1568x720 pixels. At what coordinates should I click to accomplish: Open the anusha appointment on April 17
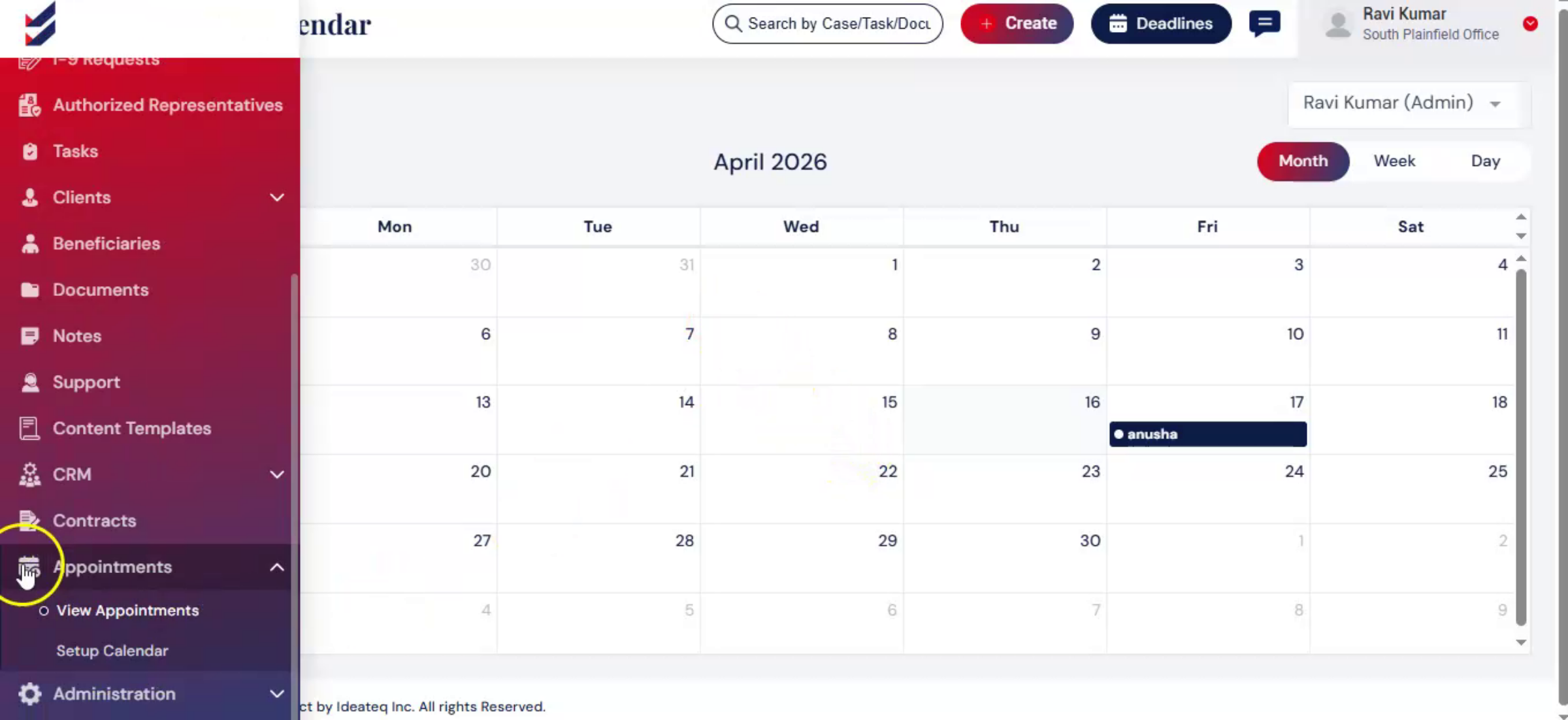pyautogui.click(x=1207, y=434)
